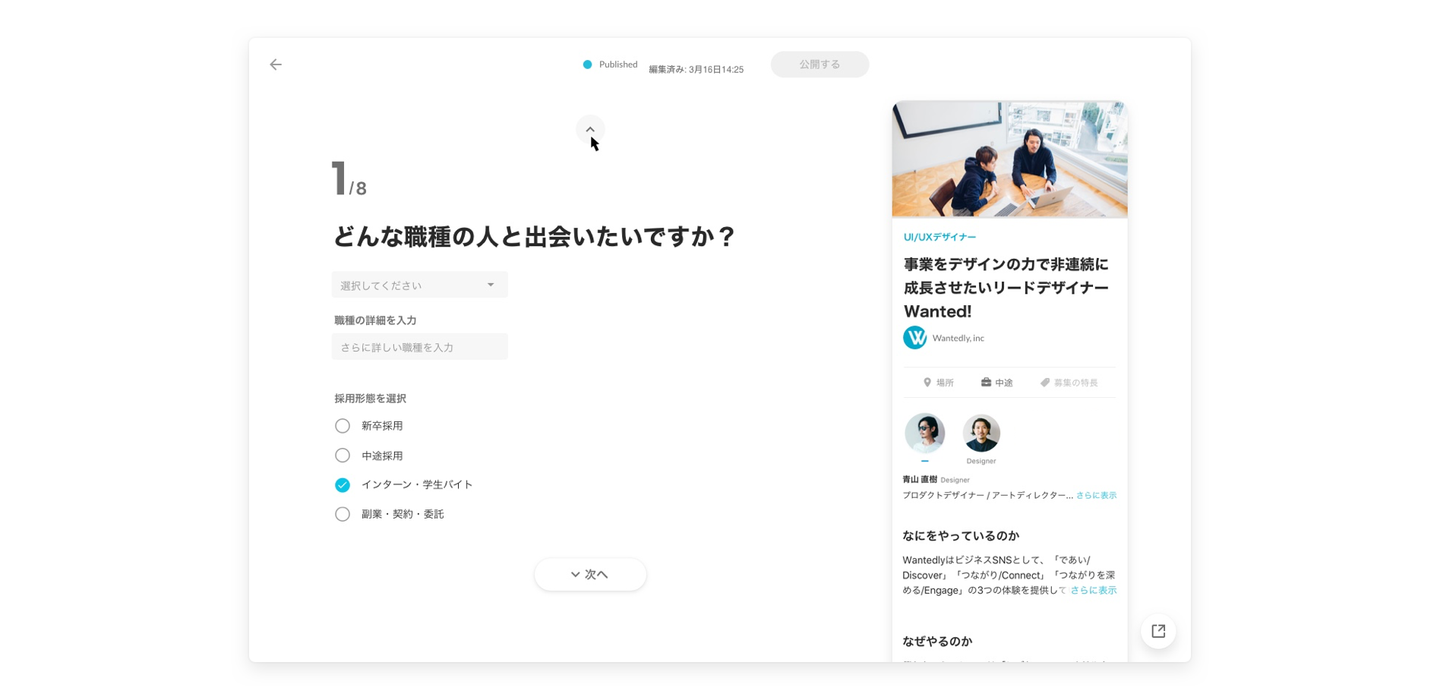Click the briefcase 中途 icon

pos(986,383)
